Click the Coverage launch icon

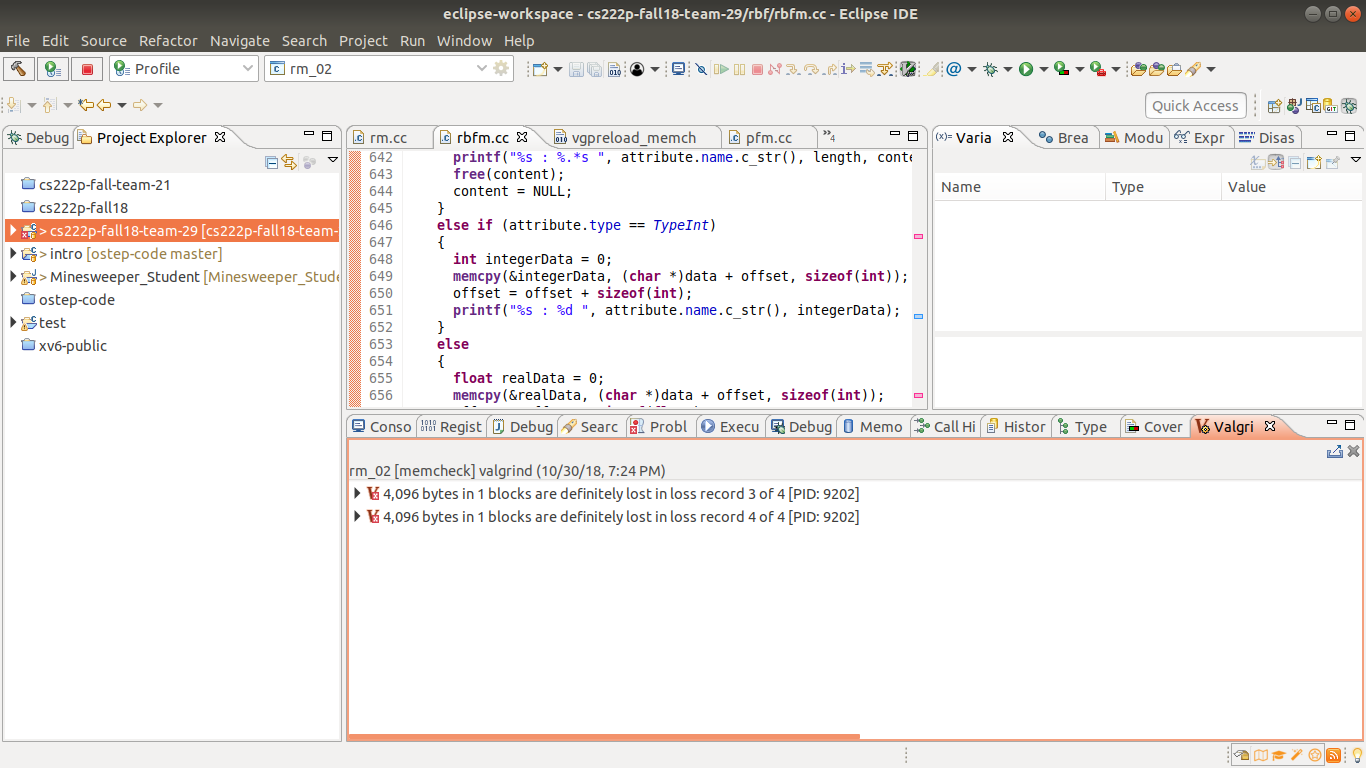click(1062, 69)
